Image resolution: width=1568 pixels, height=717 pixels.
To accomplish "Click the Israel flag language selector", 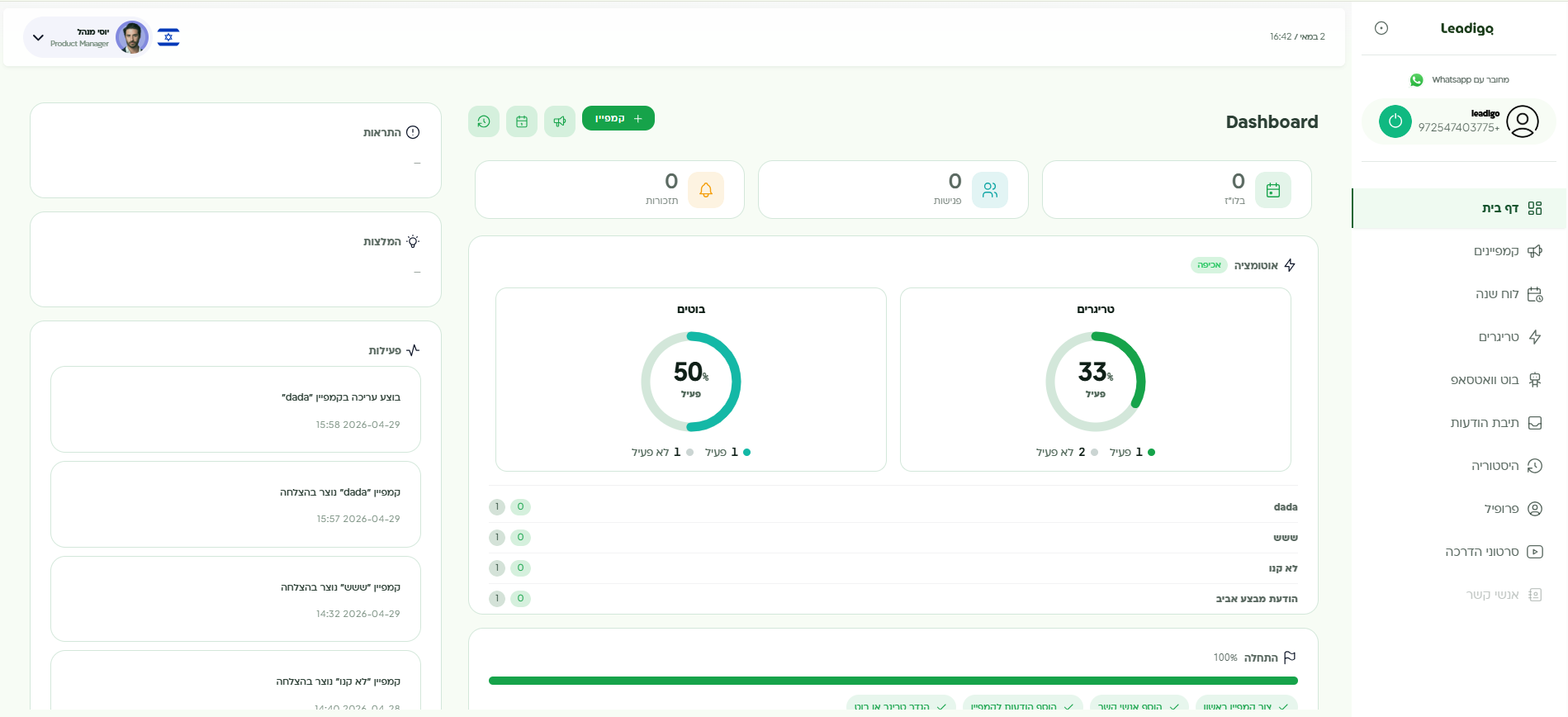I will 168,37.
